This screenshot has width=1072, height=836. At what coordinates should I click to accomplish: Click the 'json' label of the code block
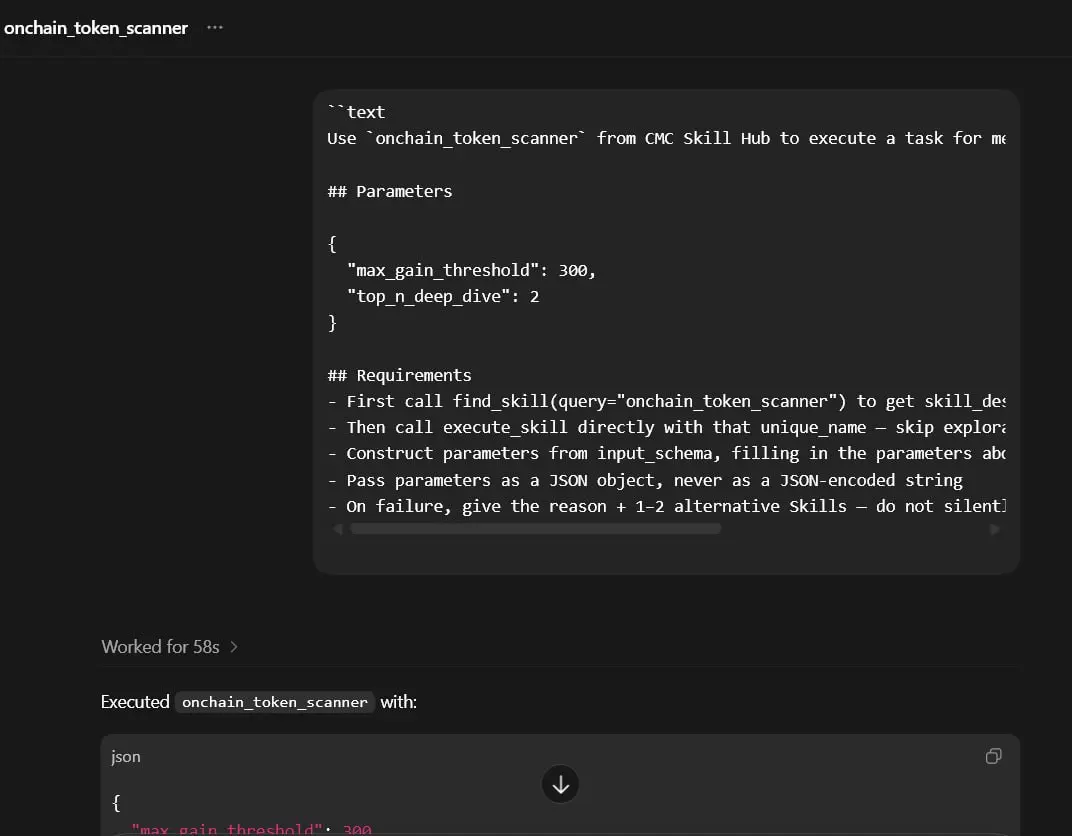click(126, 757)
